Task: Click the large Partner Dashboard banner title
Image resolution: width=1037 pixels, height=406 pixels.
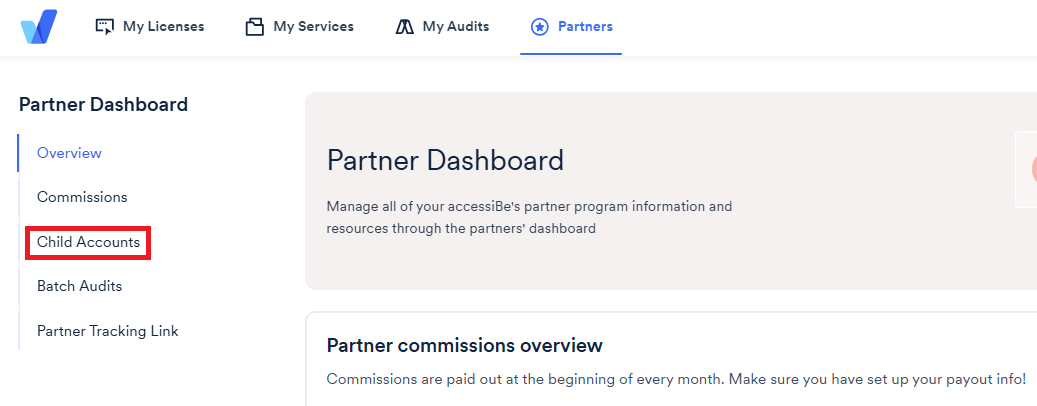Action: [x=445, y=161]
